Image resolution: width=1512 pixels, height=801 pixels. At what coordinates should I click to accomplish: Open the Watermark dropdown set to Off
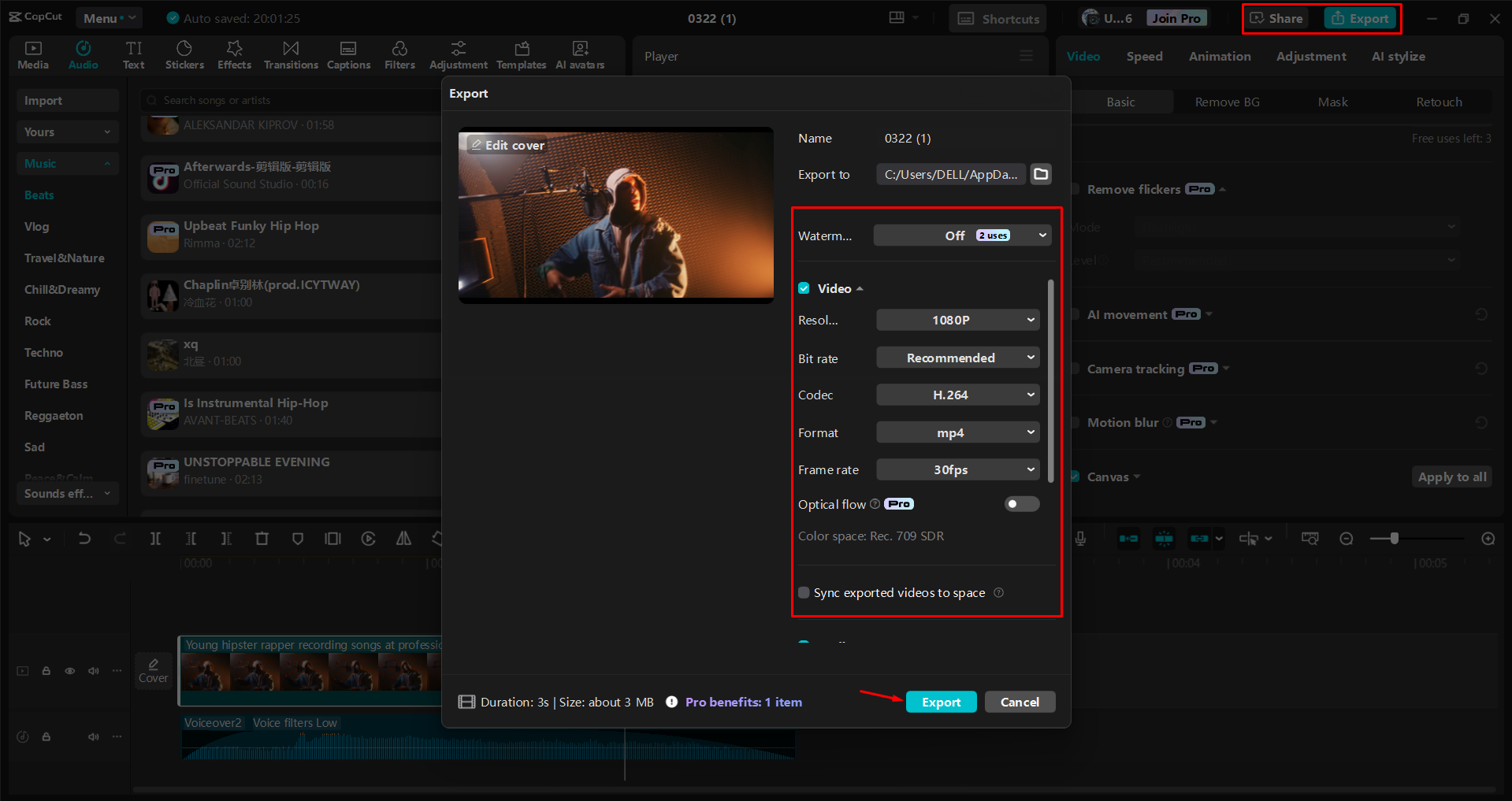point(961,235)
